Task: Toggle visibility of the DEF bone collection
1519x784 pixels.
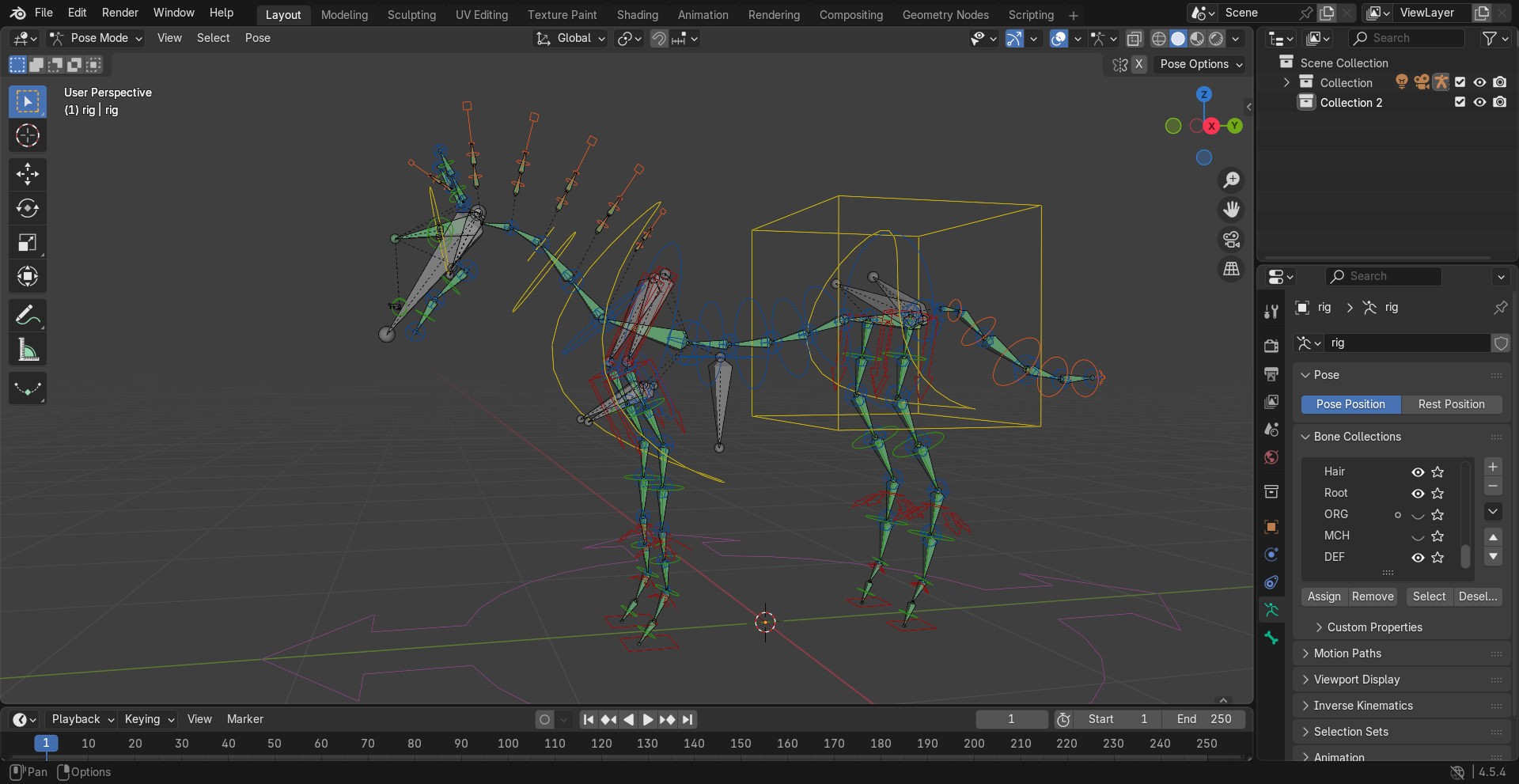Action: pos(1418,558)
